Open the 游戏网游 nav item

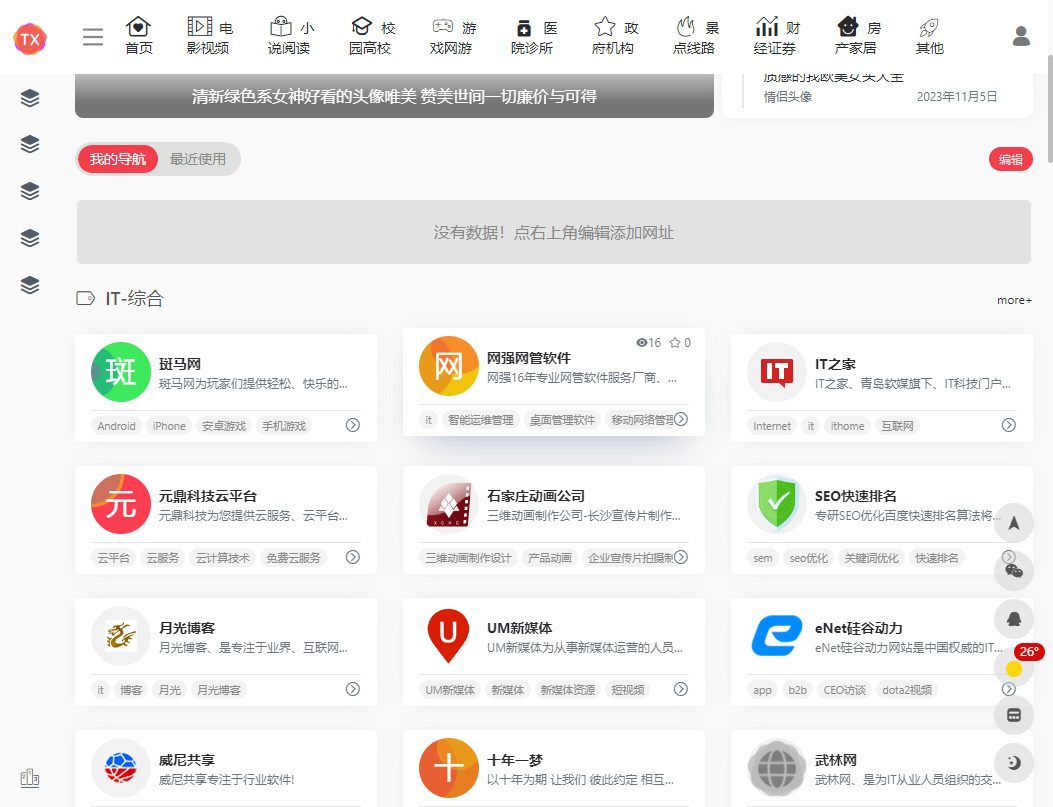[x=452, y=36]
